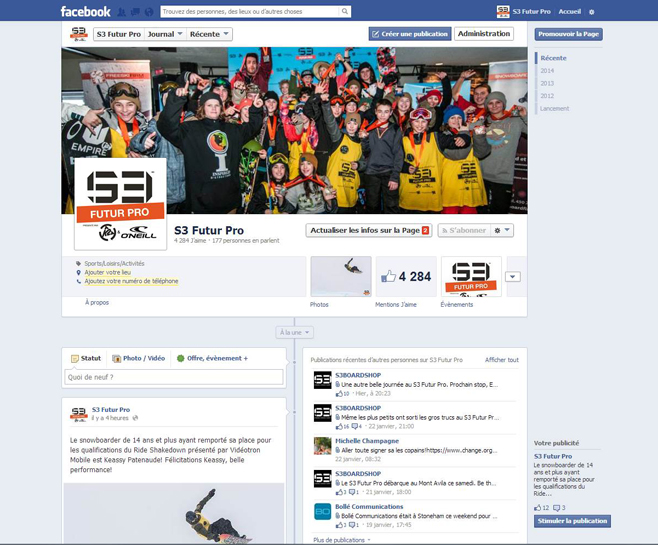Image resolution: width=658 pixels, height=545 pixels.
Task: Open the account settings gear in the top bar
Action: [592, 12]
